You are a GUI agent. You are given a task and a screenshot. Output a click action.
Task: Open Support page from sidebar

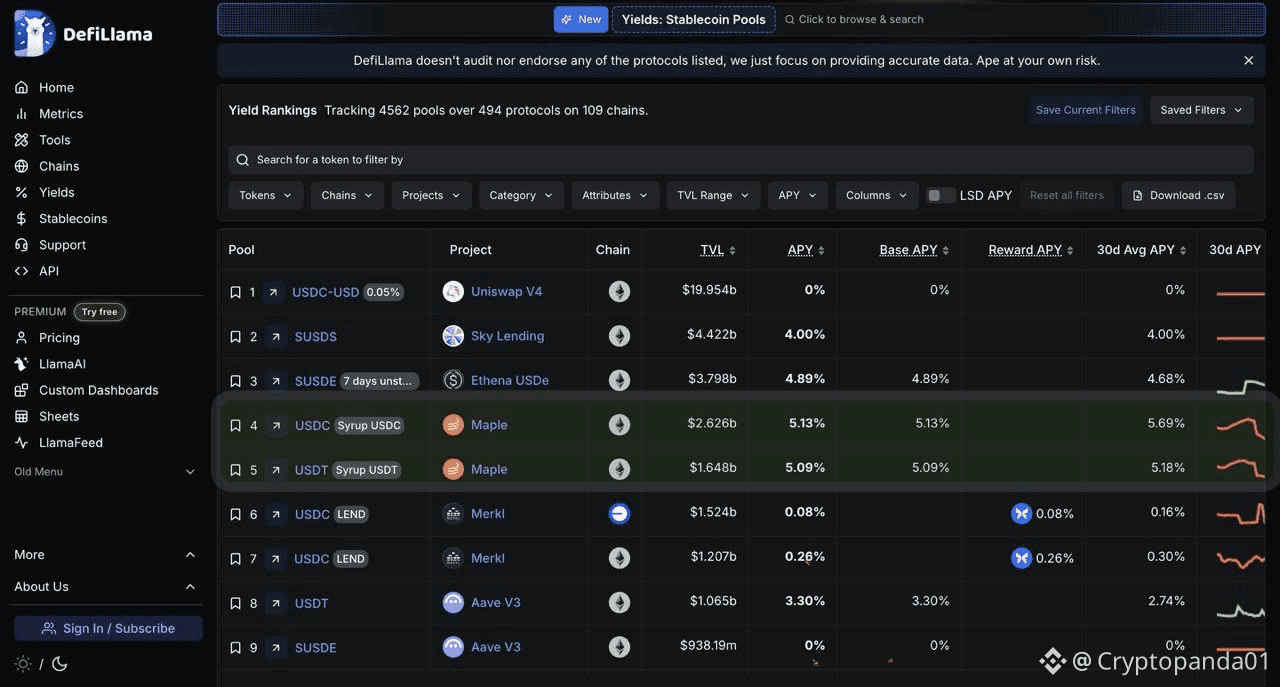(x=62, y=245)
